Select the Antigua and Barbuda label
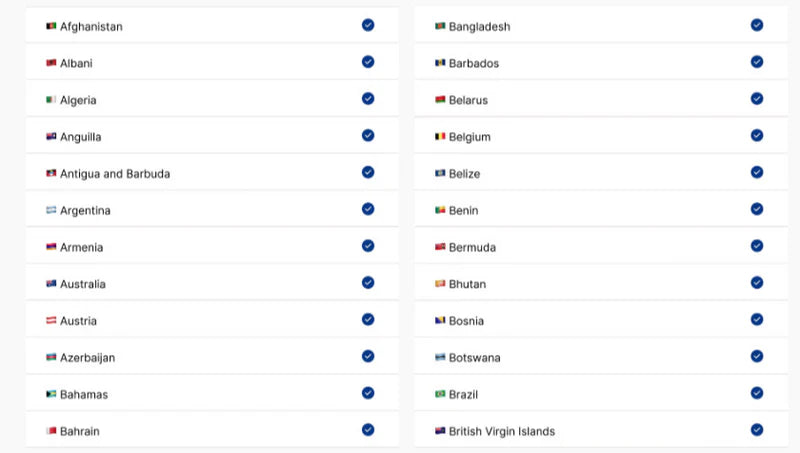Viewport: 800px width, 453px height. pyautogui.click(x=115, y=174)
